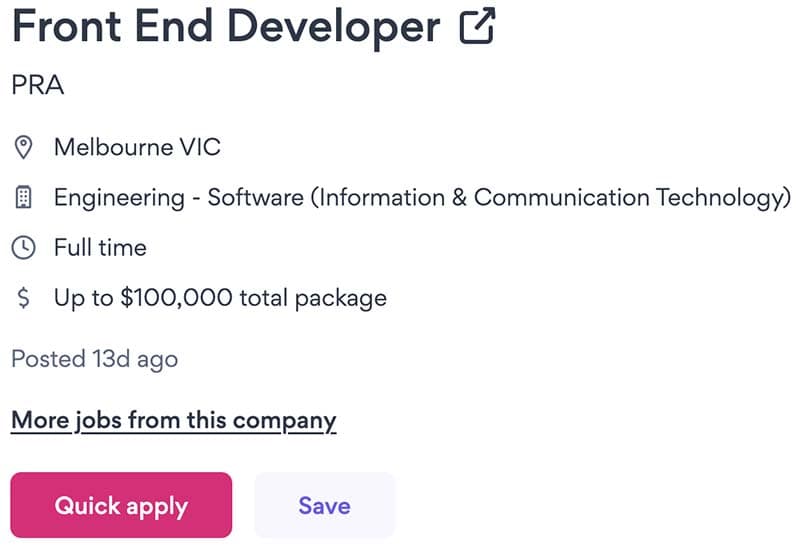Click the clock work-type icon
Screen dimensions: 800x547
[23, 248]
